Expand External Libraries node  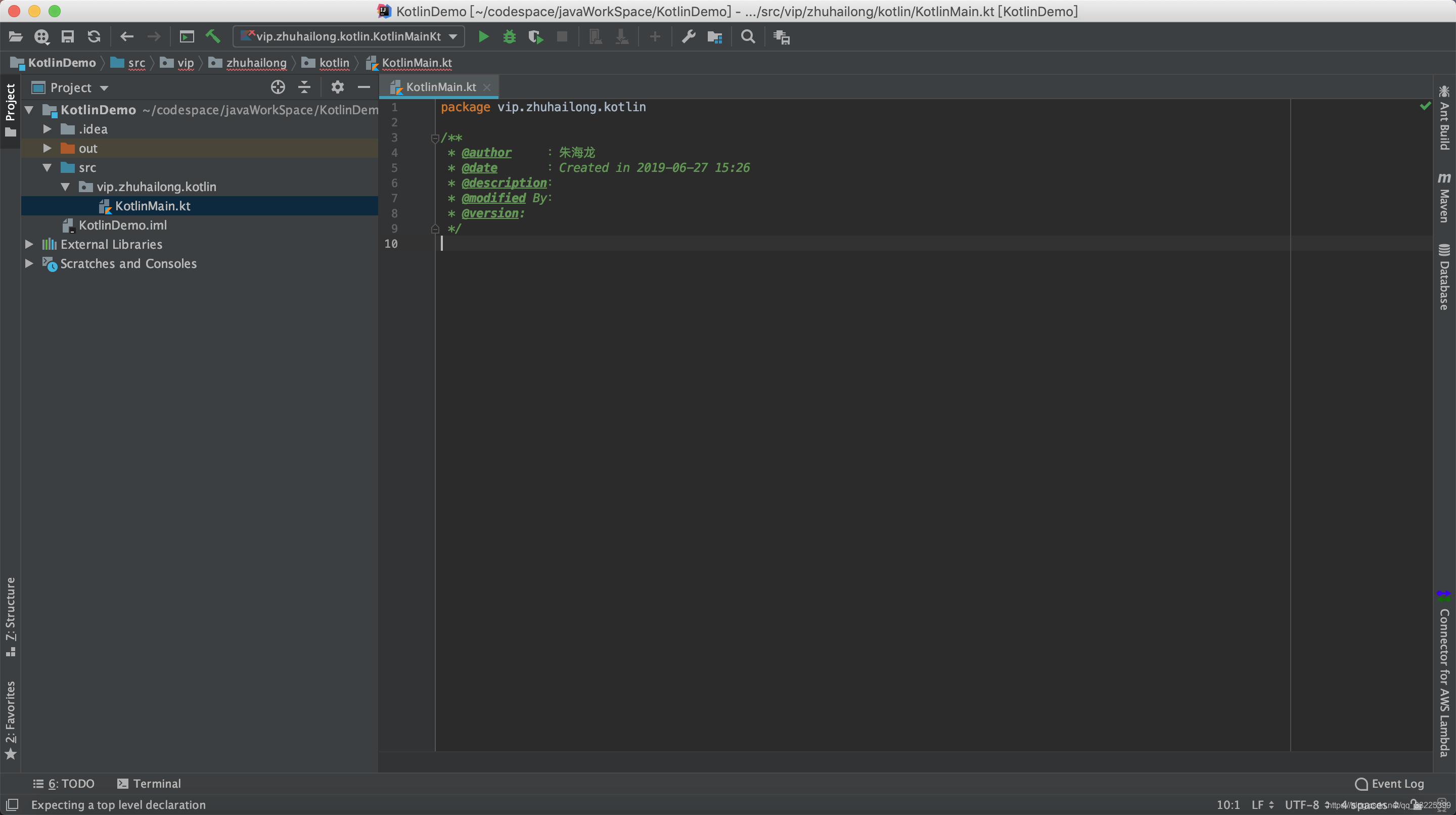point(29,244)
